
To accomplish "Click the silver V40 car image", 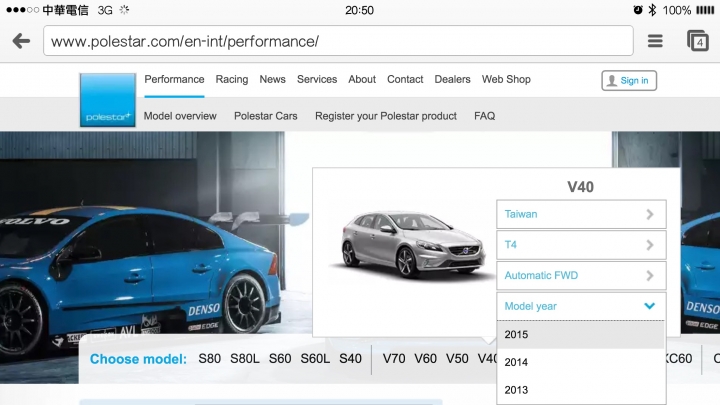I will [x=412, y=246].
